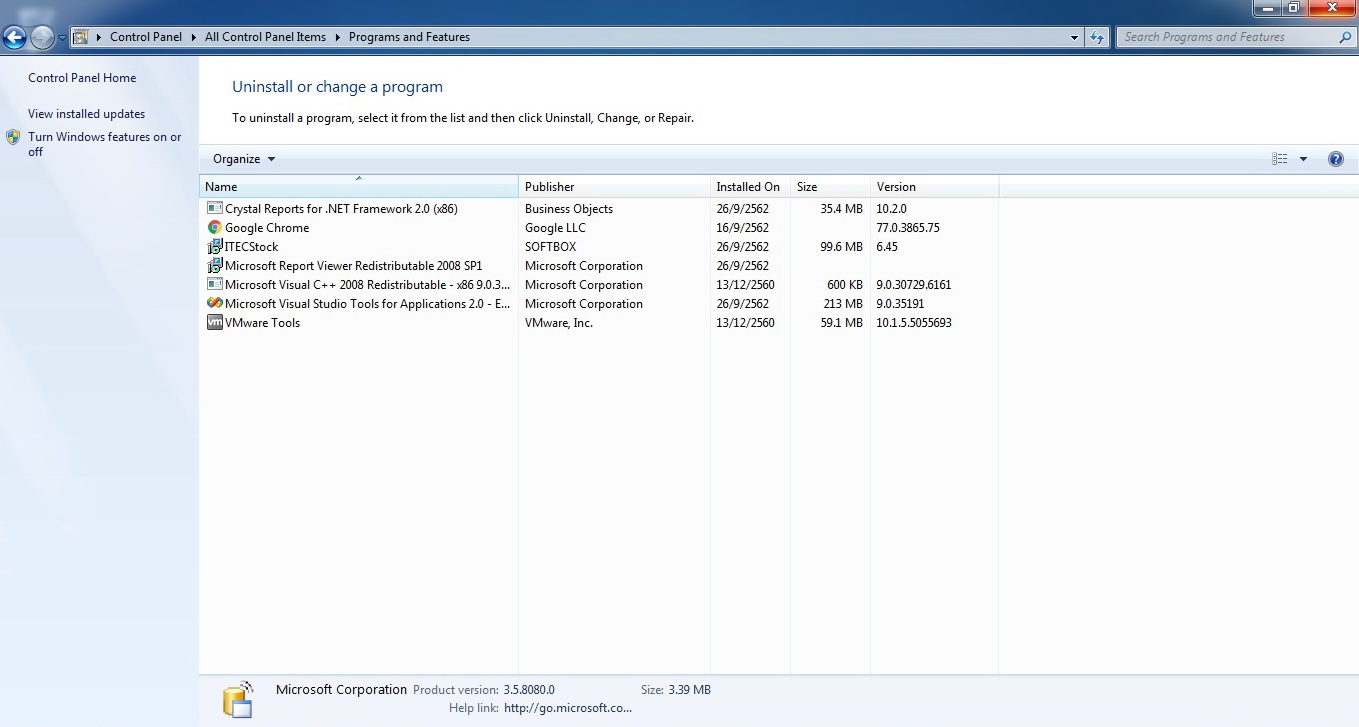The height and width of the screenshot is (727, 1359).
Task: Click version 77.0.3865.75 cell
Action: tap(908, 228)
